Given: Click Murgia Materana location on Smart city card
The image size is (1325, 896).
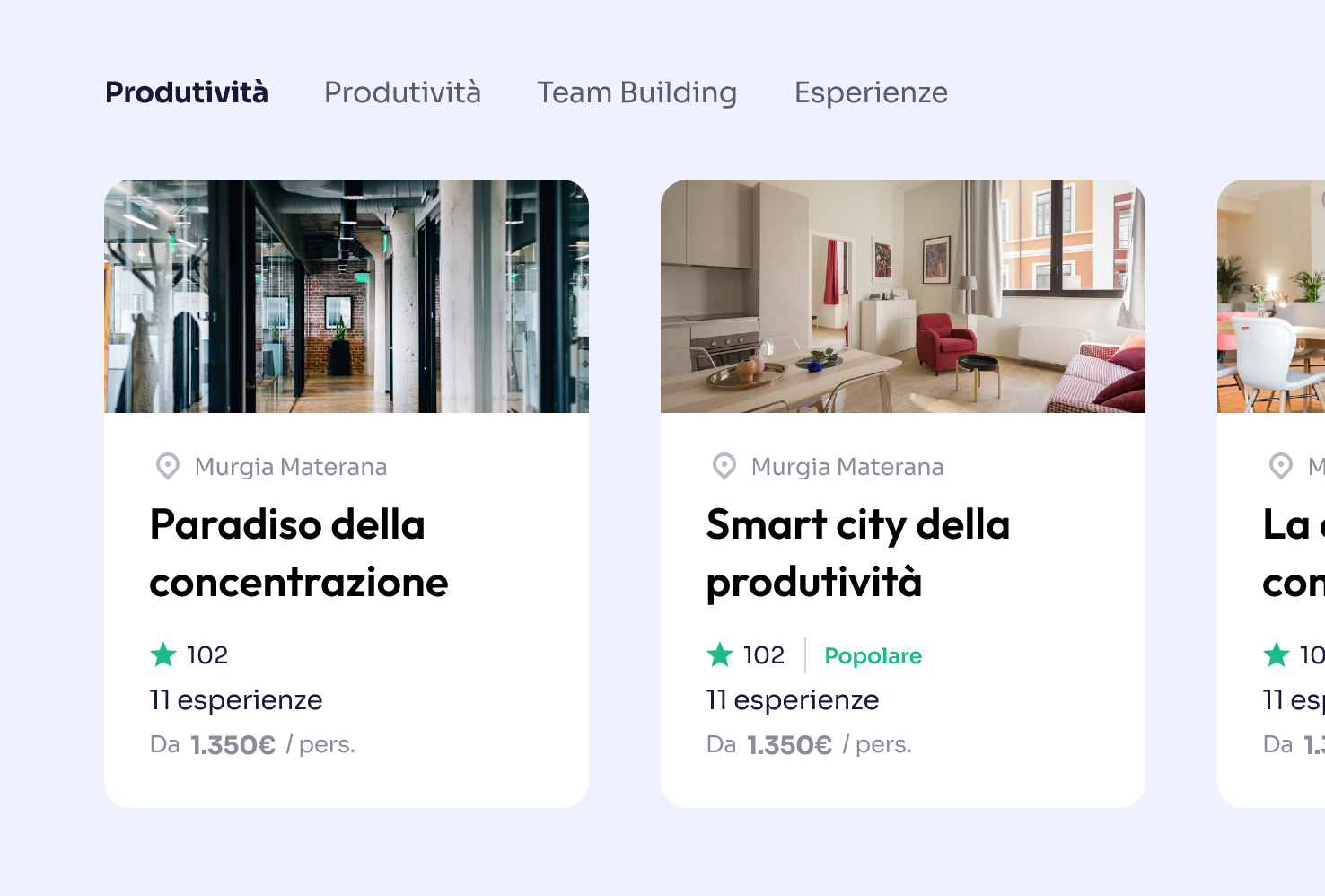Looking at the screenshot, I should click(x=847, y=467).
